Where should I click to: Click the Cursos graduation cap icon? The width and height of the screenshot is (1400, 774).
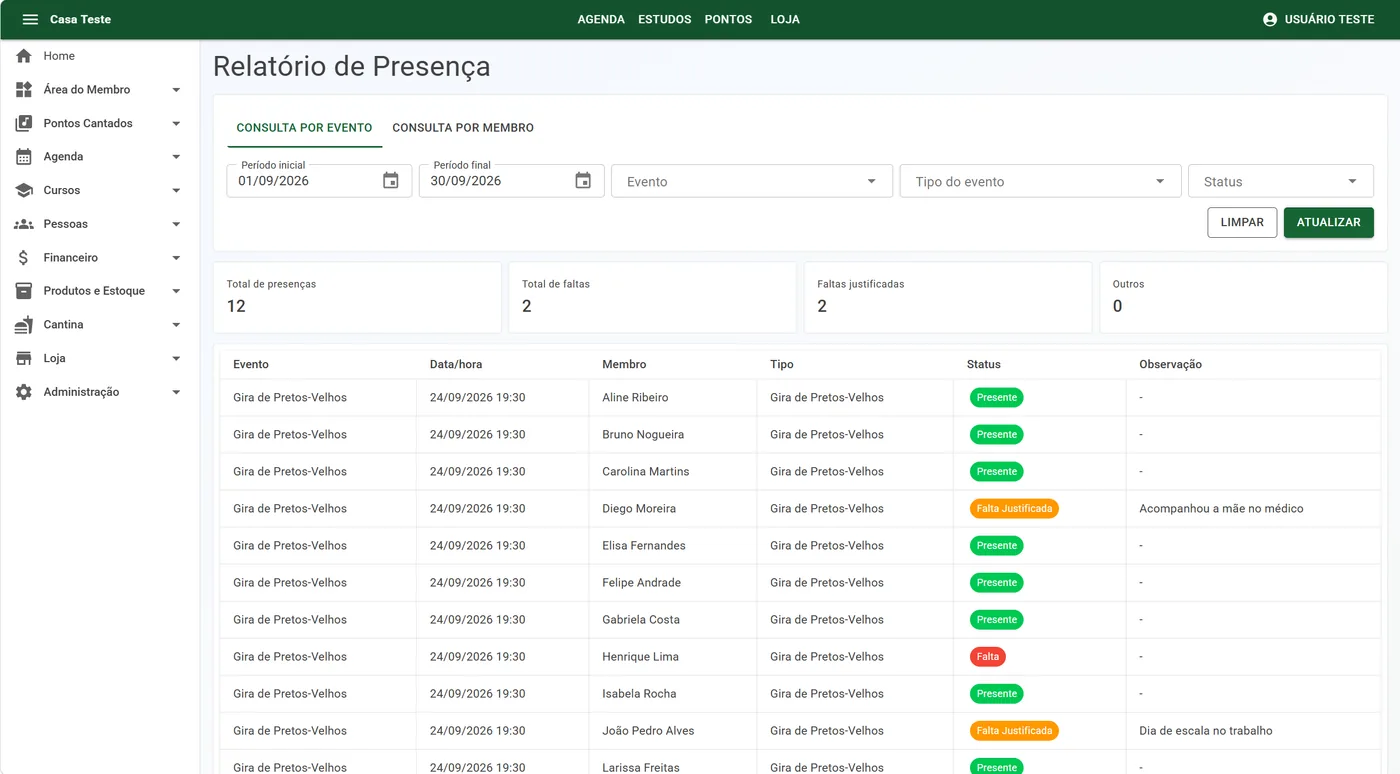24,191
